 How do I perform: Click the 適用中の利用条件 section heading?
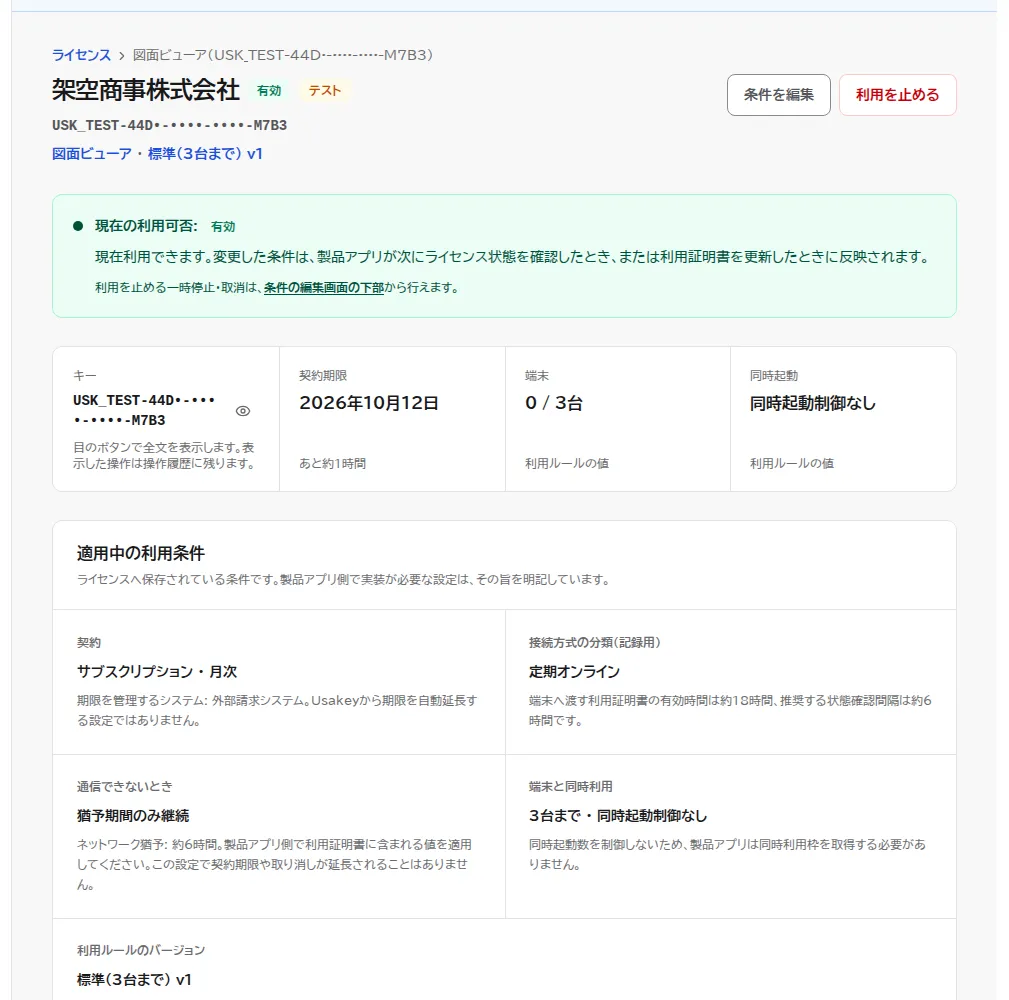(141, 553)
